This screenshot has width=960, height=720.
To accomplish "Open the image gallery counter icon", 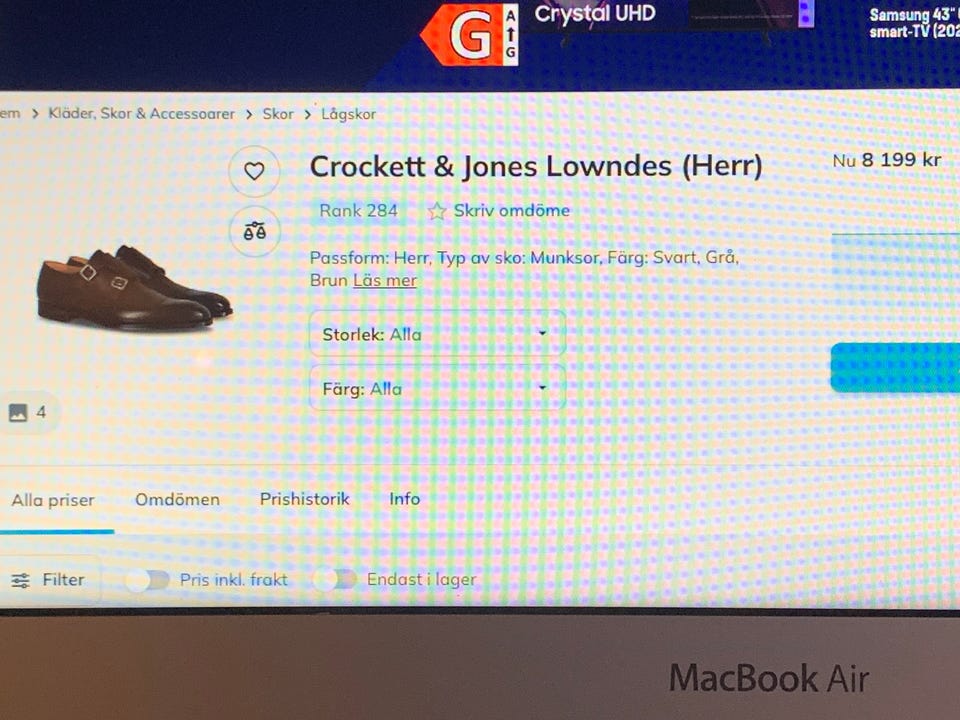I will coord(18,413).
